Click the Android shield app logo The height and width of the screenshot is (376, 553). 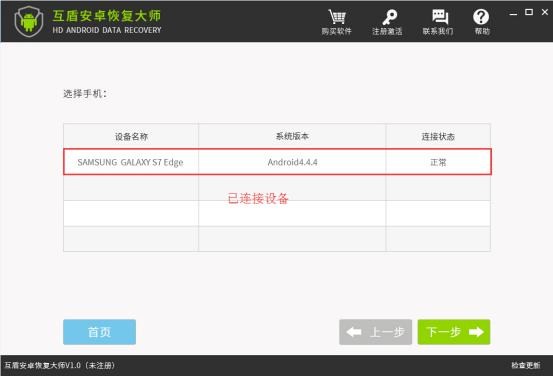click(29, 22)
